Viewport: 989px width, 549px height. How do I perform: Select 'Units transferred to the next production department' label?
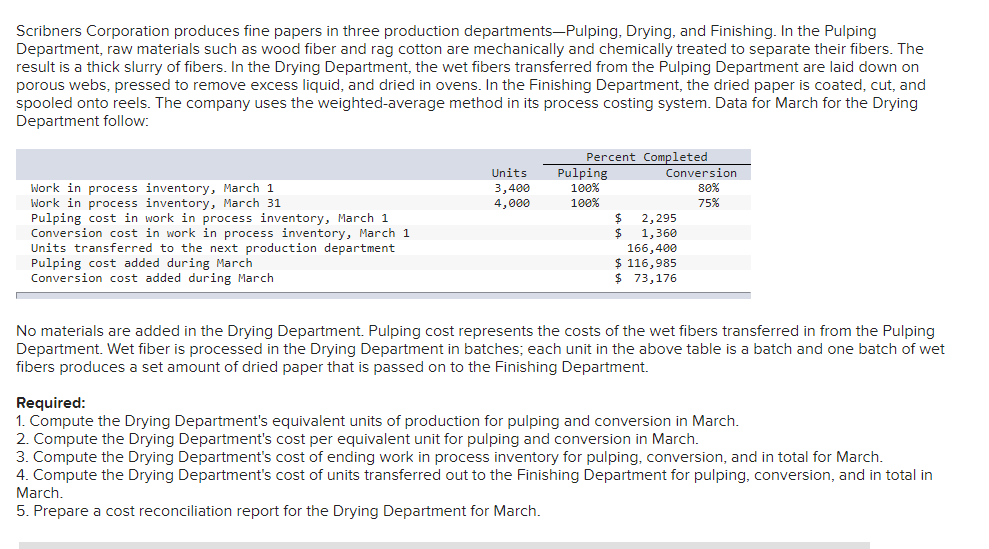point(213,249)
